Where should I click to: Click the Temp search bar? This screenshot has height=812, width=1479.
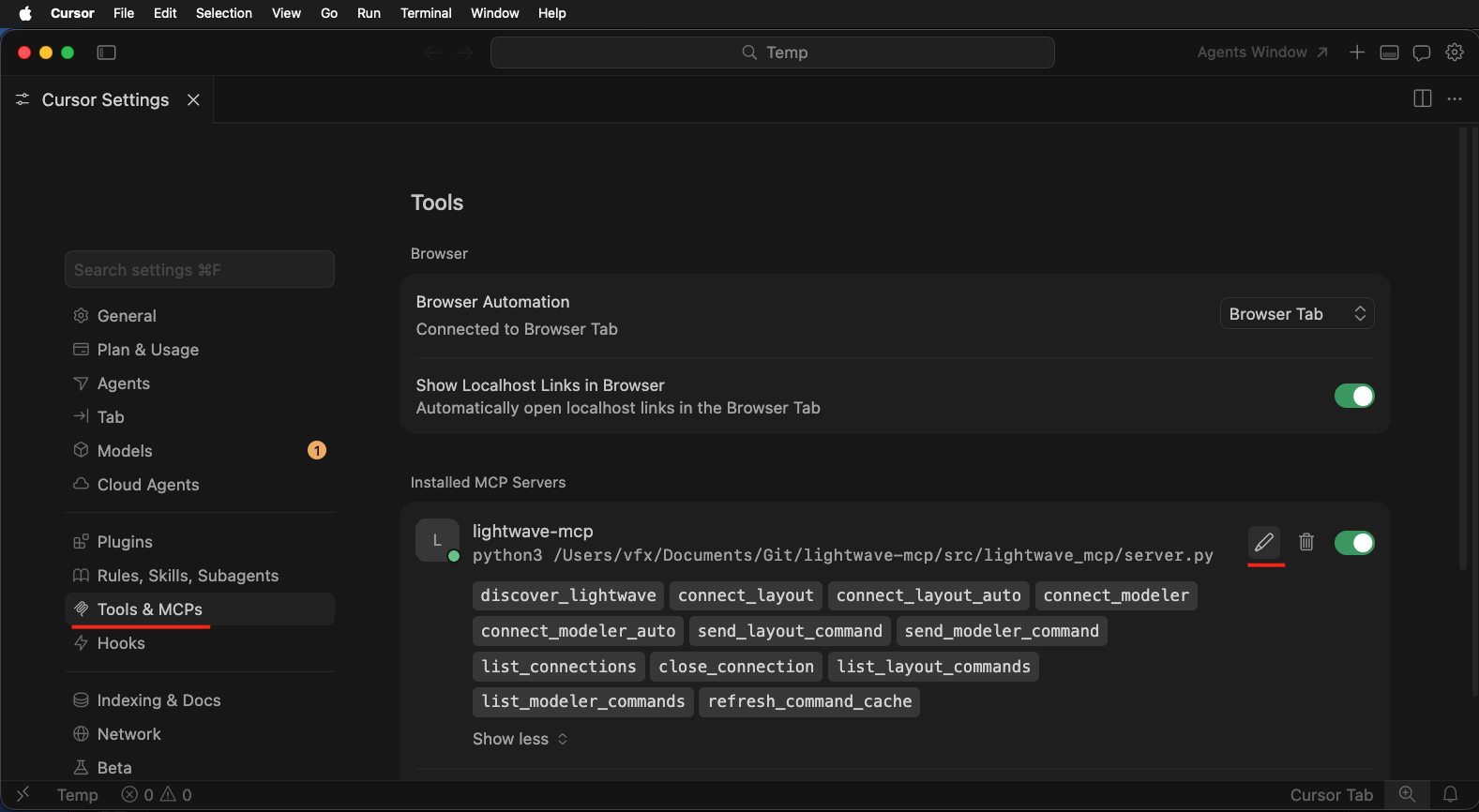click(x=773, y=53)
